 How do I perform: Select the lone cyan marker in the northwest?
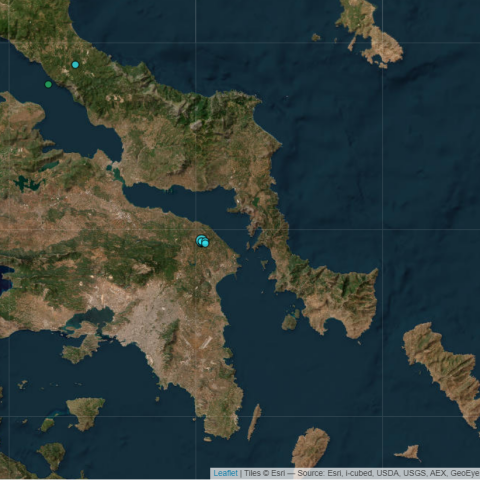75,65
